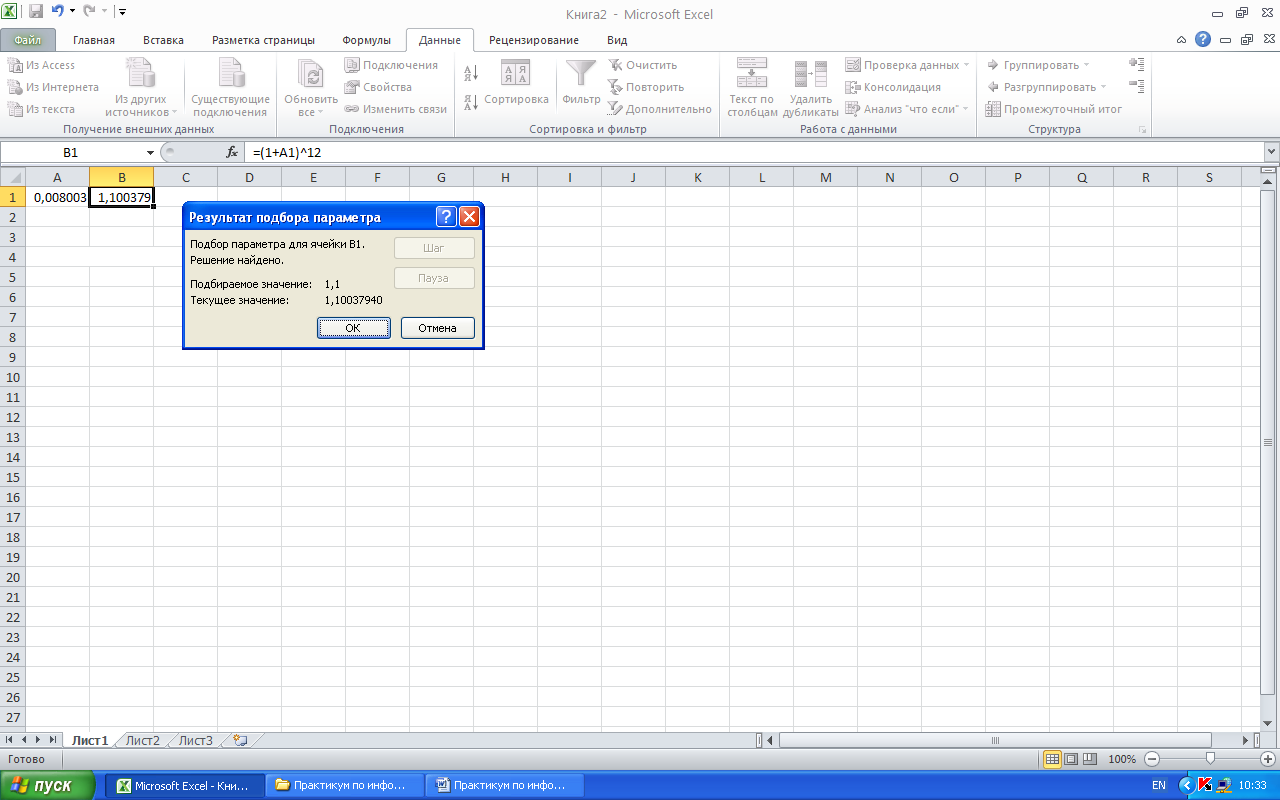Open From Other Sources (Из других источников) dropdown

pos(140,87)
